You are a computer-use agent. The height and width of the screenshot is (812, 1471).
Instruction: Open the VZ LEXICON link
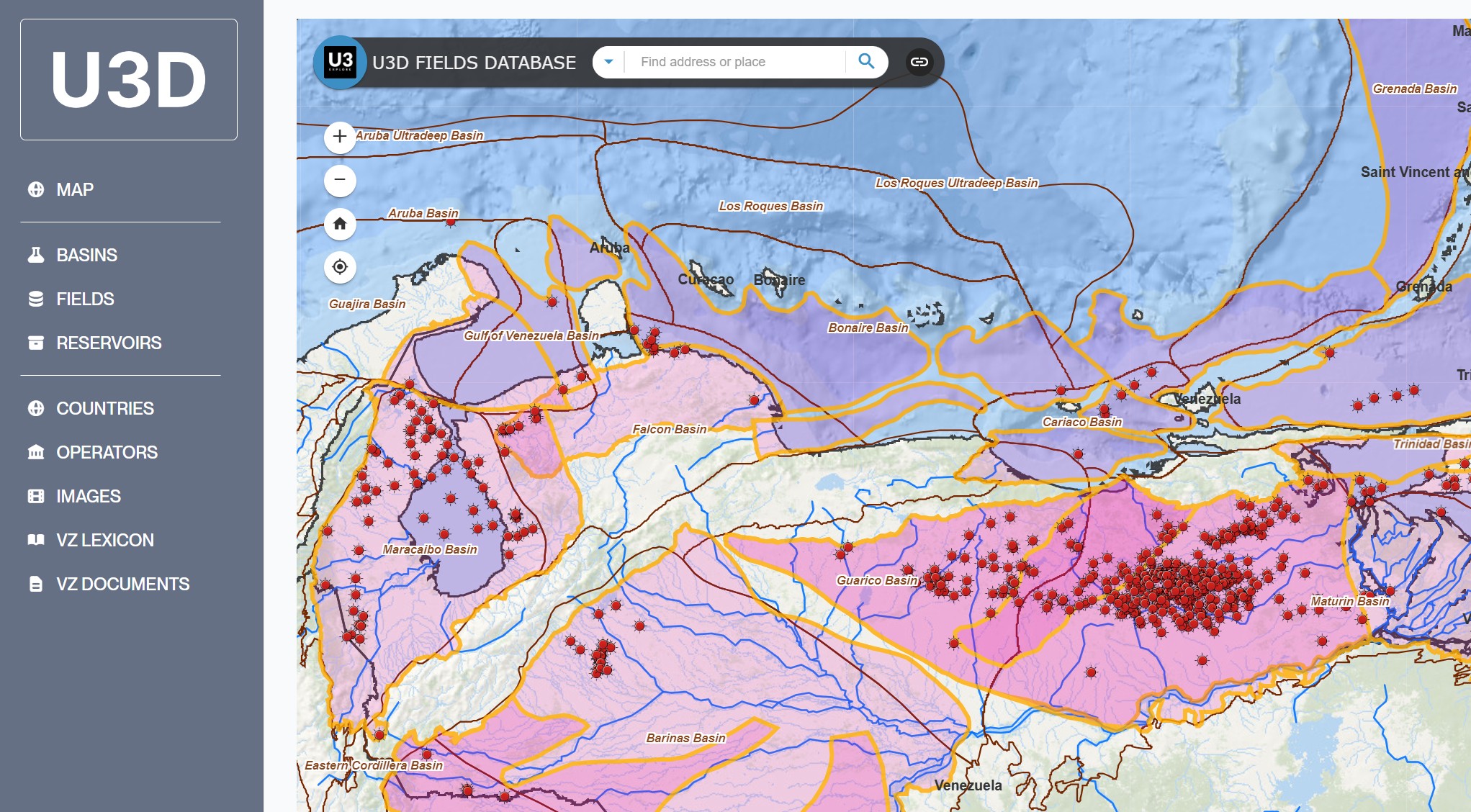pos(105,540)
